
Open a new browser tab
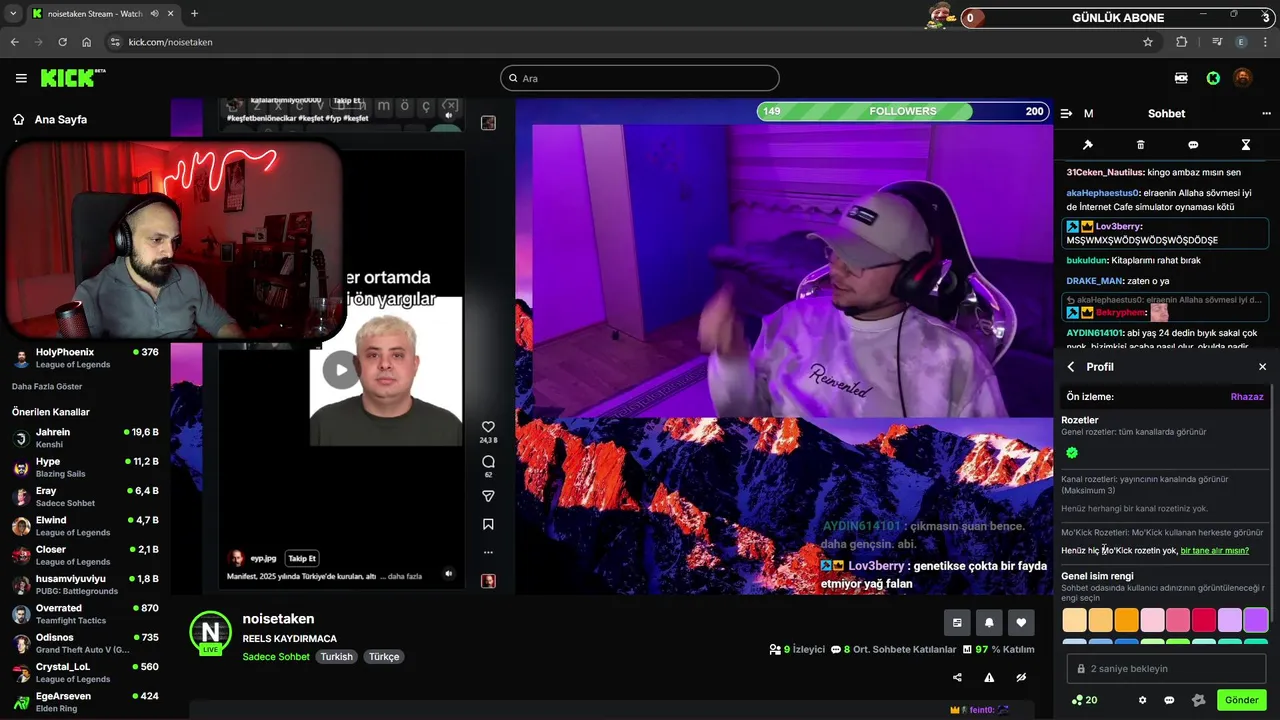(194, 14)
